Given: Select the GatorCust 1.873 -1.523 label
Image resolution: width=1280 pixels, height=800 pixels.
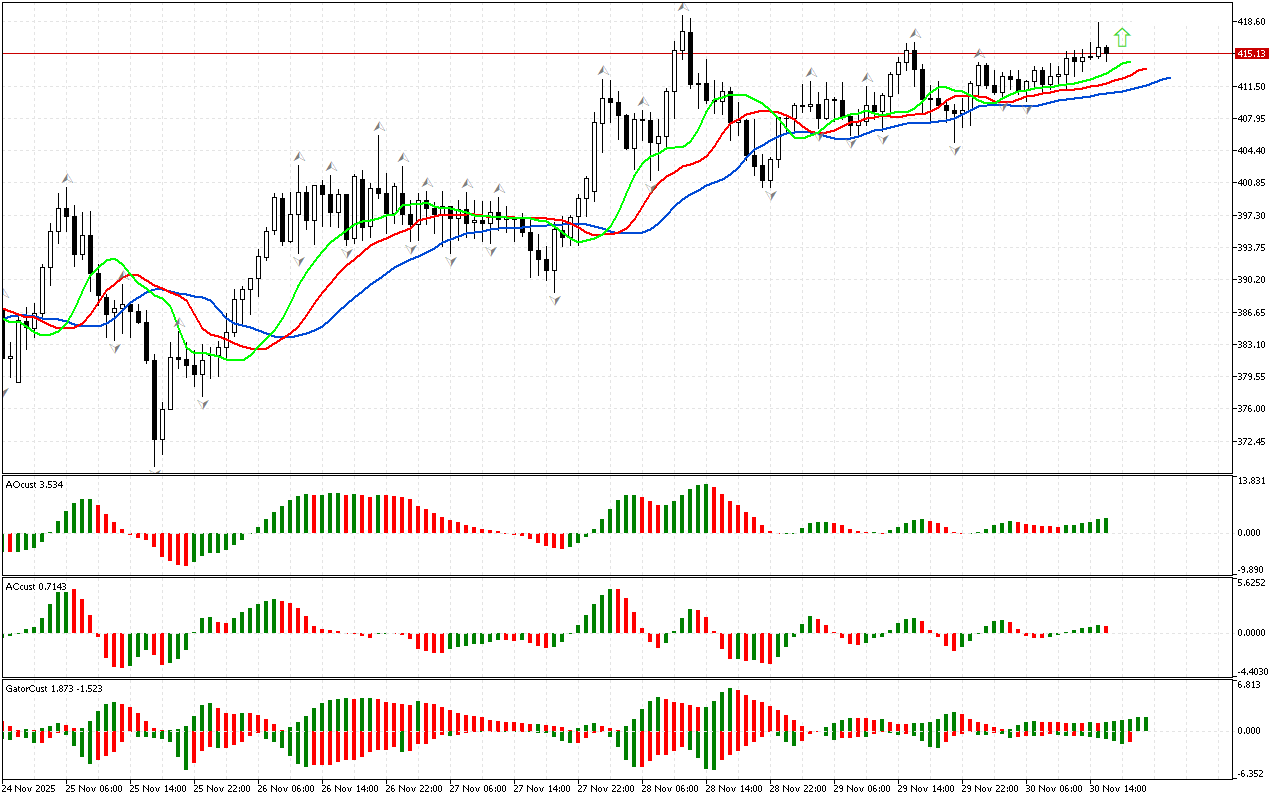Looking at the screenshot, I should (x=54, y=689).
